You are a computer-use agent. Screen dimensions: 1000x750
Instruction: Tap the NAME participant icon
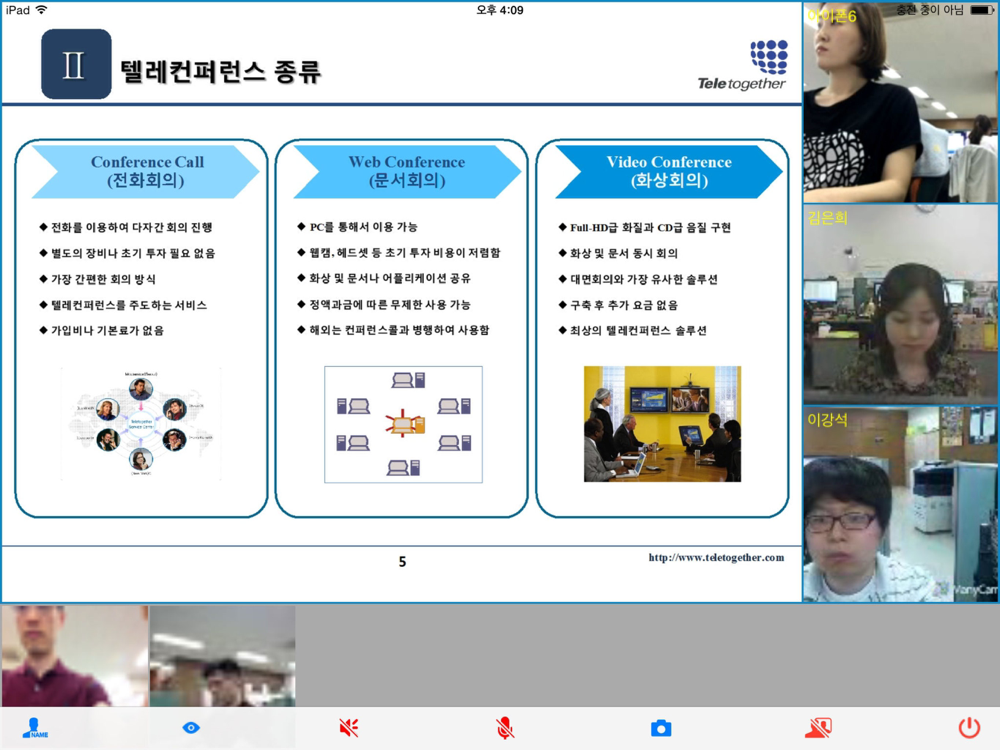(x=35, y=728)
